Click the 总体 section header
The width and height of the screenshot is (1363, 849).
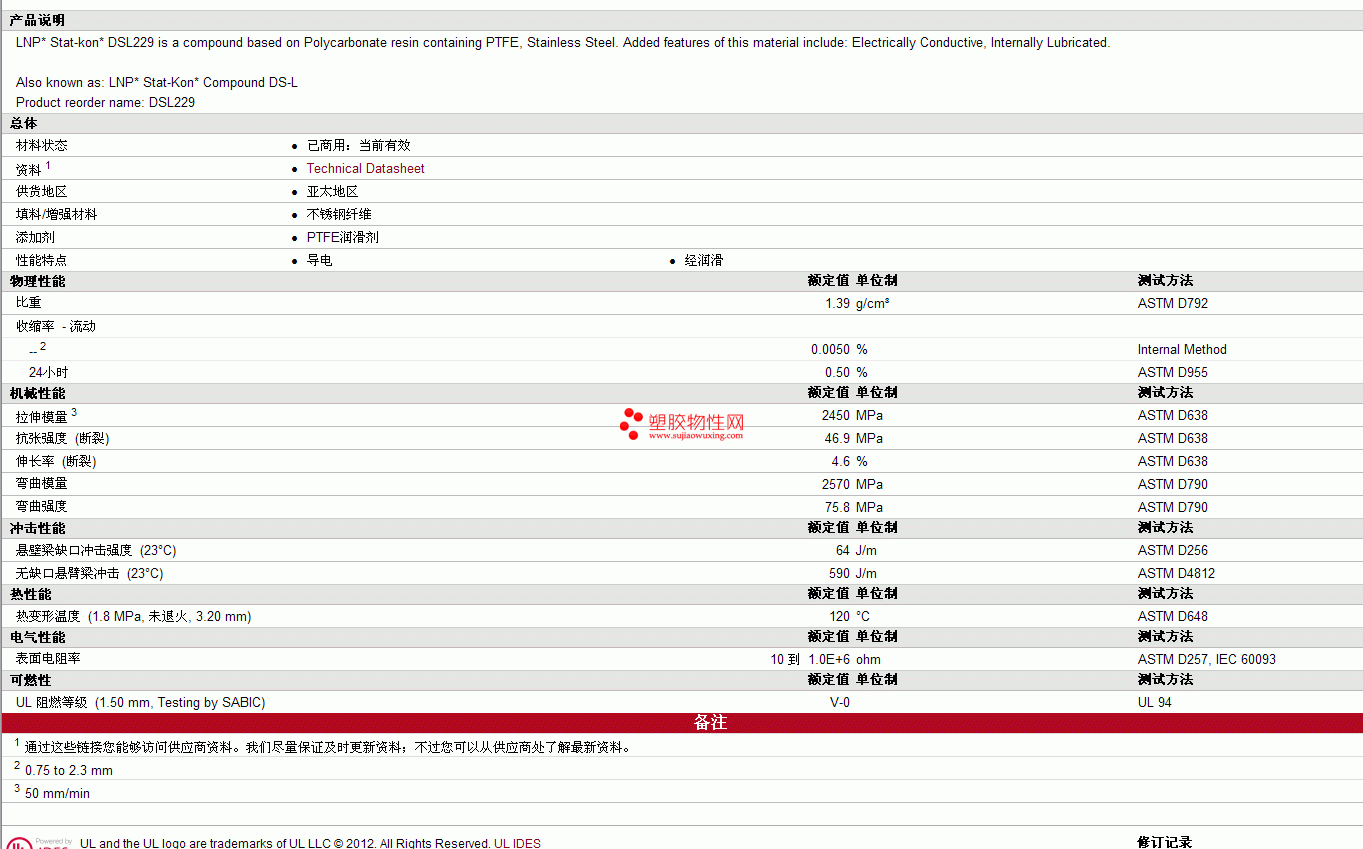(x=24, y=124)
